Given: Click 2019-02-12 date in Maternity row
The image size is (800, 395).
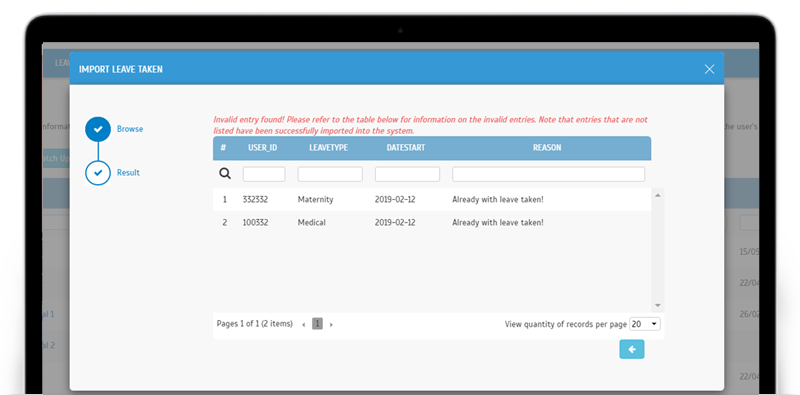Looking at the screenshot, I should click(395, 200).
